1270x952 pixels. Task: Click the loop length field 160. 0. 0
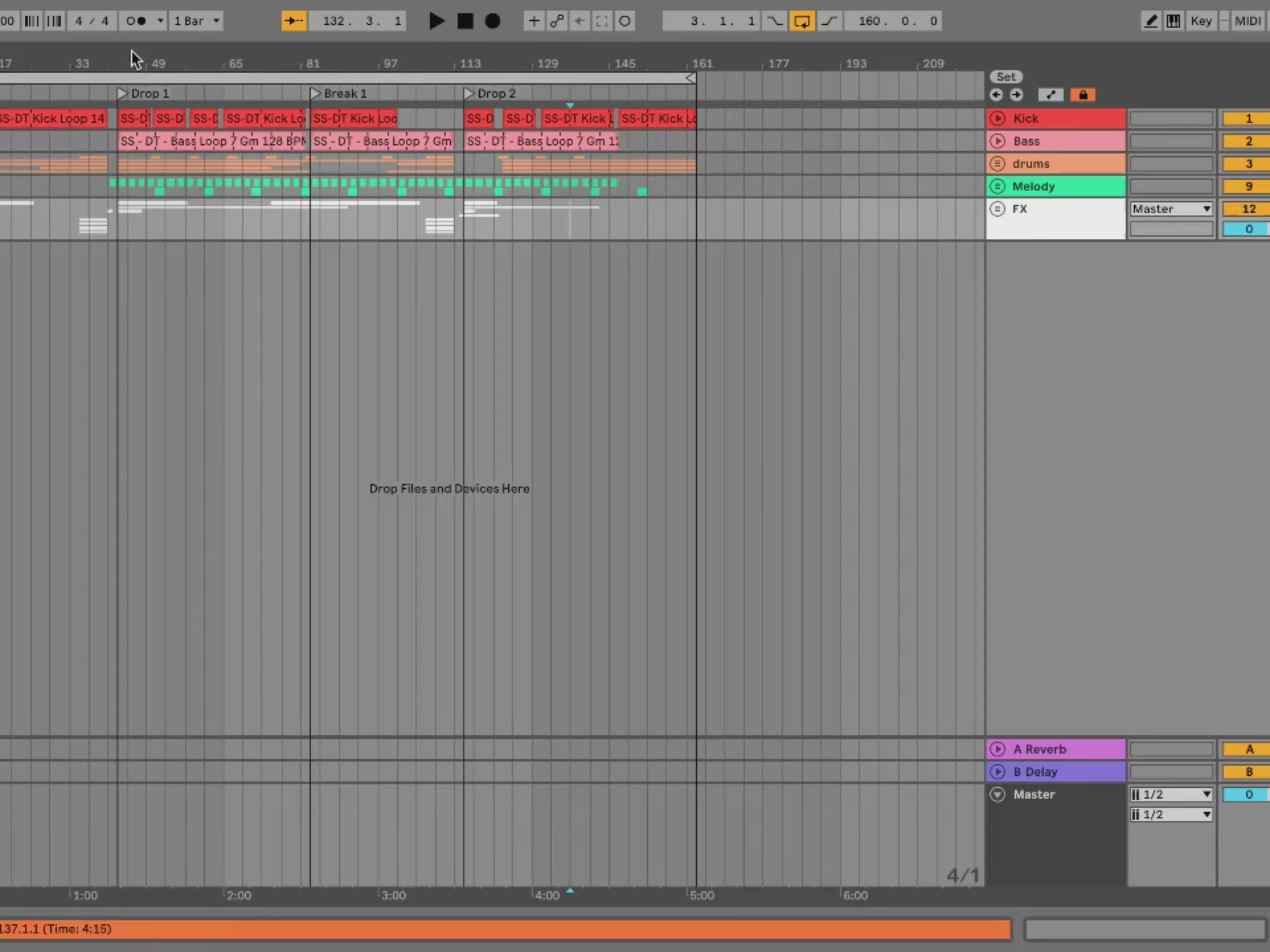pos(893,21)
